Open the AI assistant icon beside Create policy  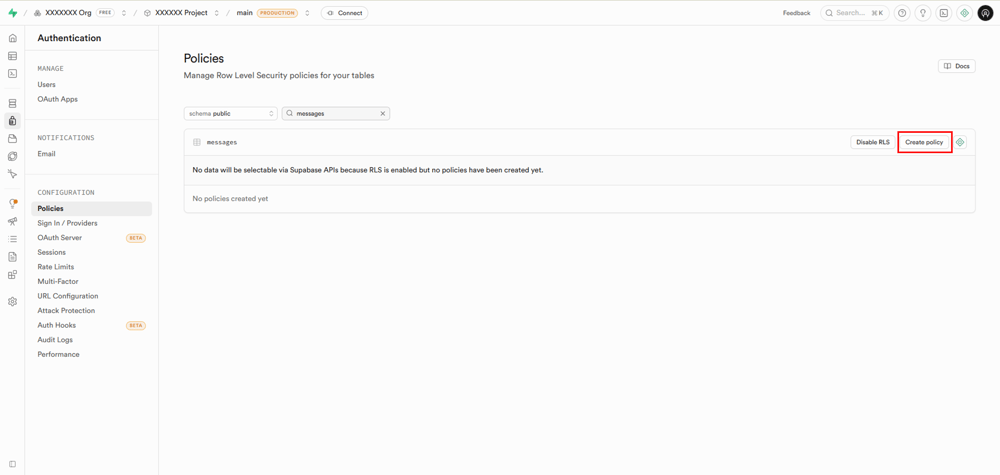click(x=960, y=142)
